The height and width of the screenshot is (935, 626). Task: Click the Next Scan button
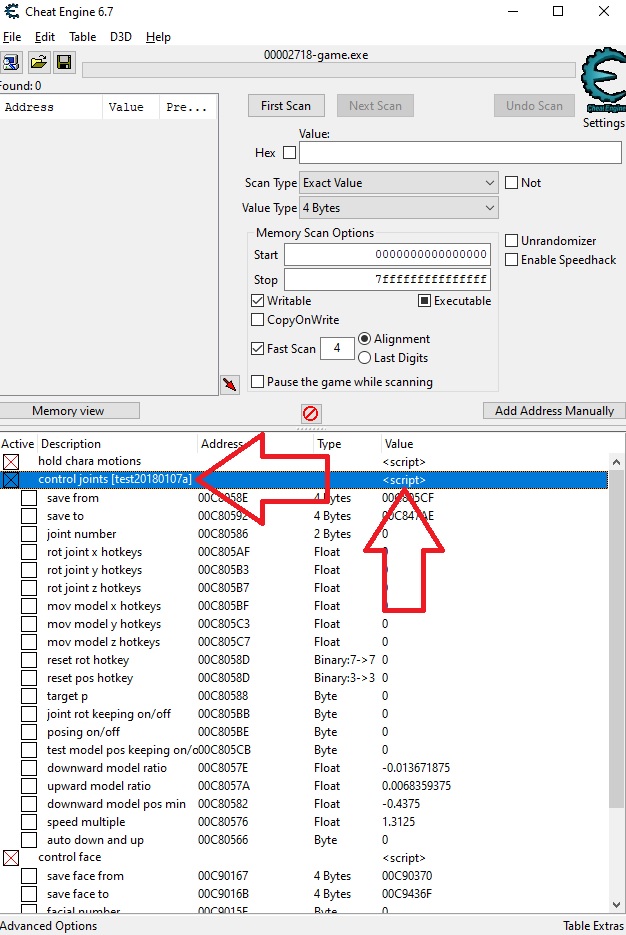coord(376,106)
